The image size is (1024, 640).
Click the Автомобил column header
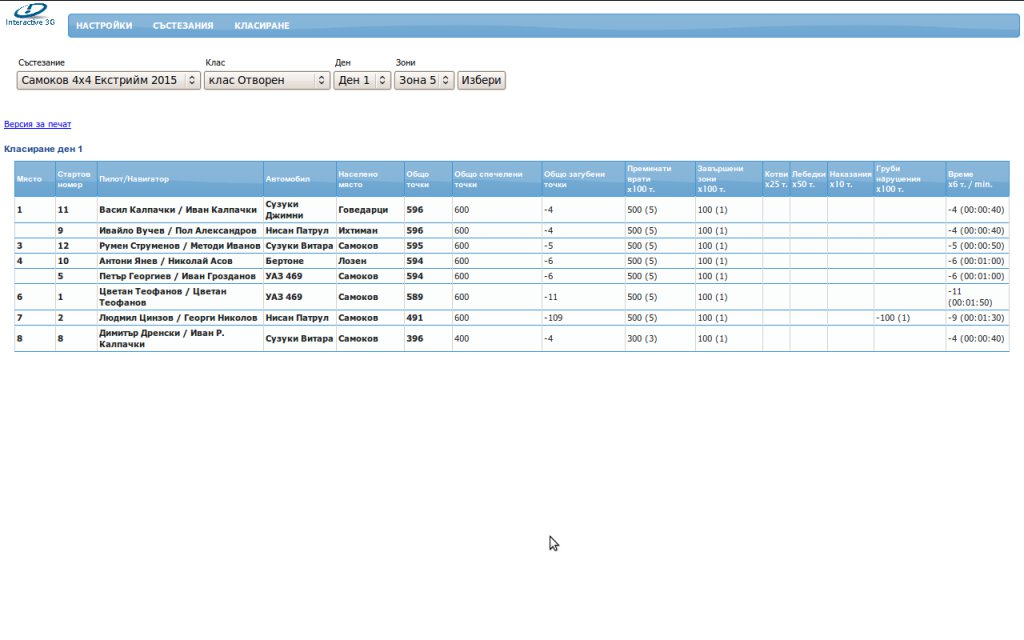click(288, 179)
